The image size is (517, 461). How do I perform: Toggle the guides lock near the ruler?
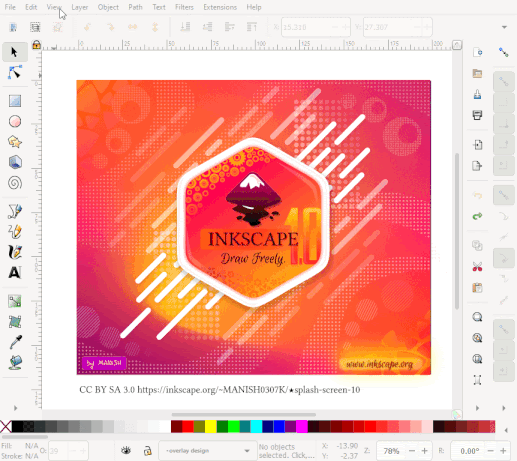(x=36, y=44)
